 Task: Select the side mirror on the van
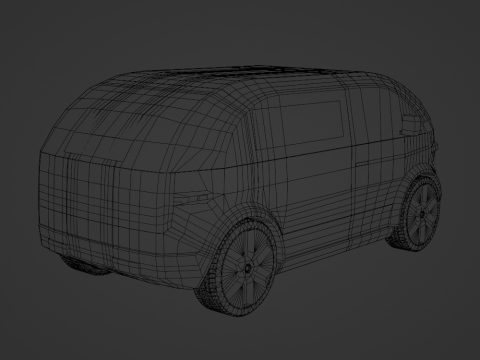[411, 124]
